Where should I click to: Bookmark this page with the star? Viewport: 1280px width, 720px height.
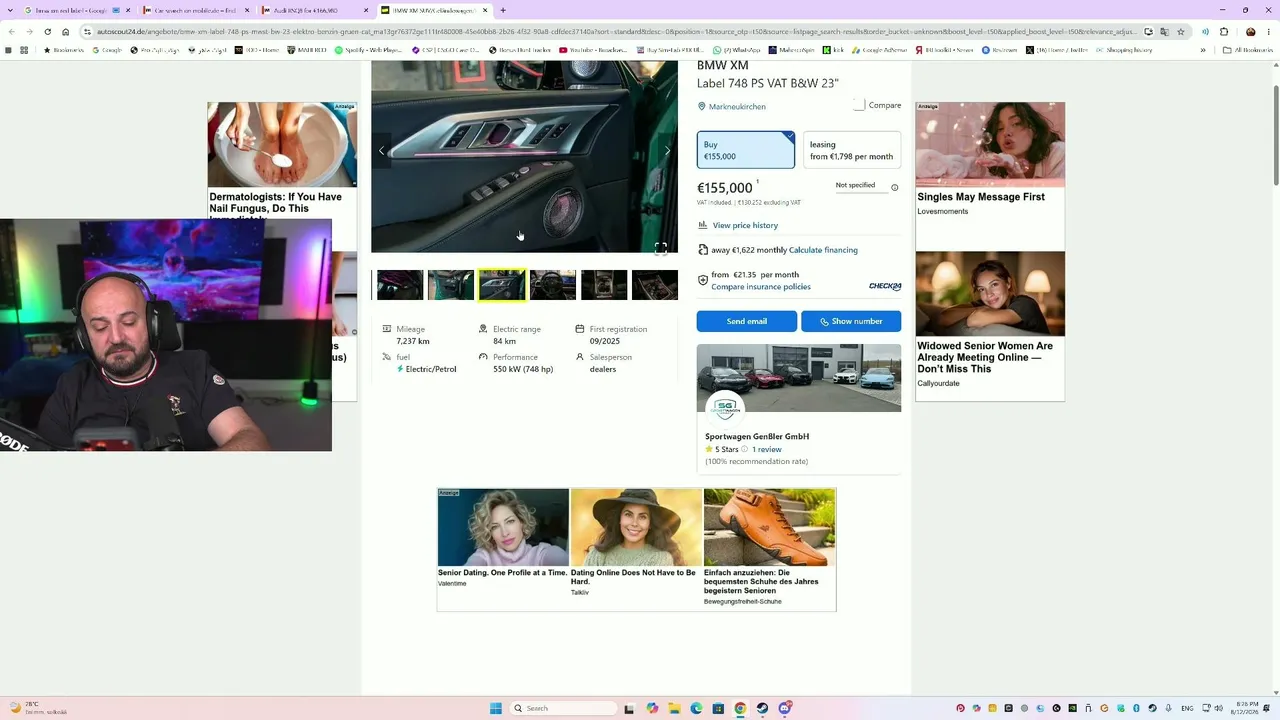click(x=1181, y=32)
